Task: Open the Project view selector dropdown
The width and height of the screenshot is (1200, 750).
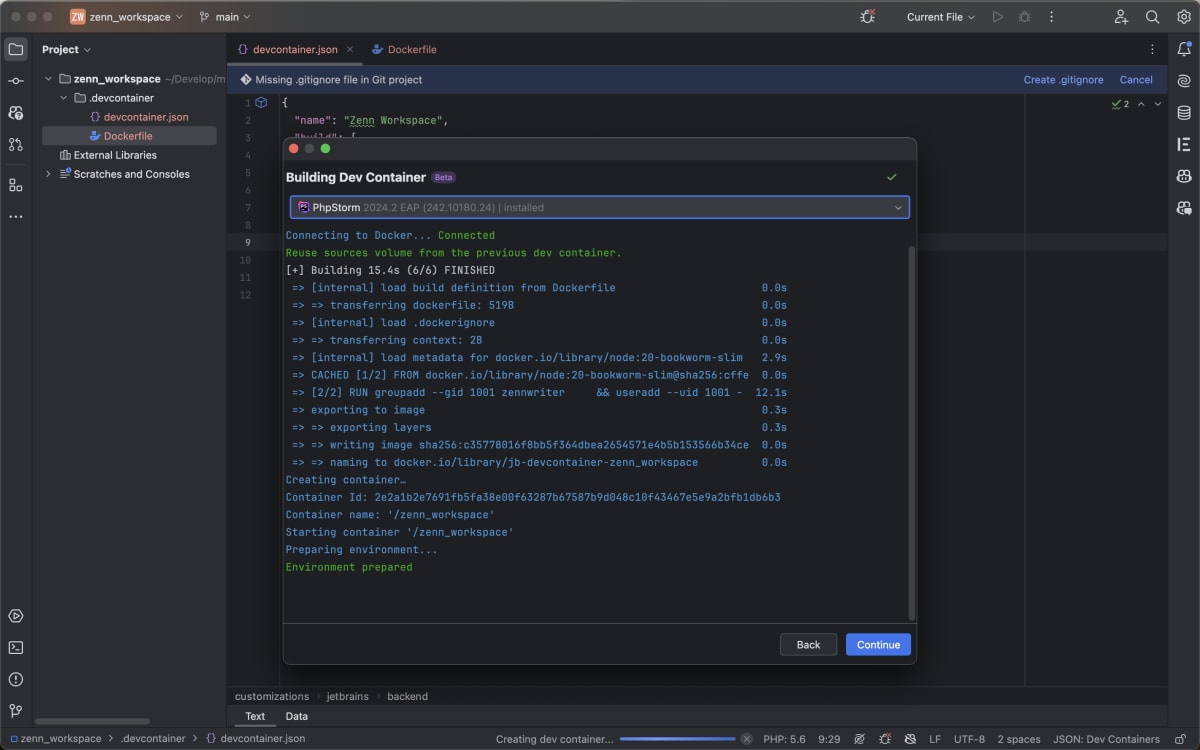Action: click(66, 49)
